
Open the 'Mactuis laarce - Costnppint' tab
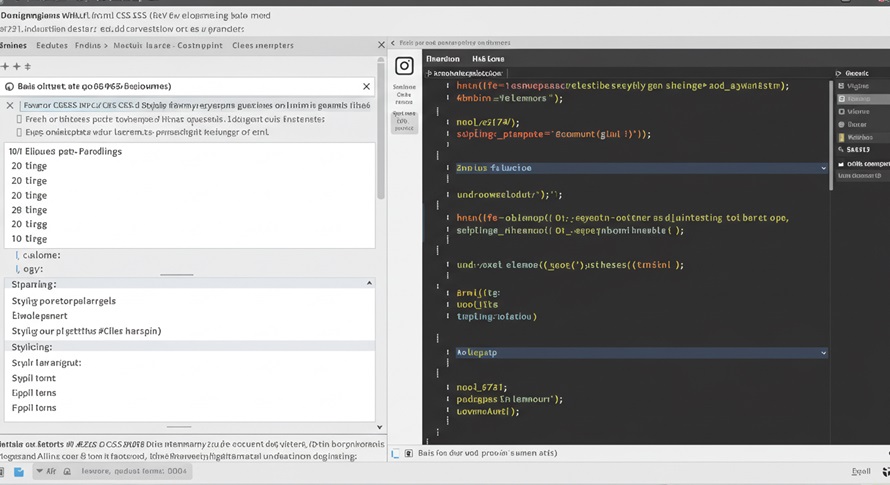click(x=168, y=45)
